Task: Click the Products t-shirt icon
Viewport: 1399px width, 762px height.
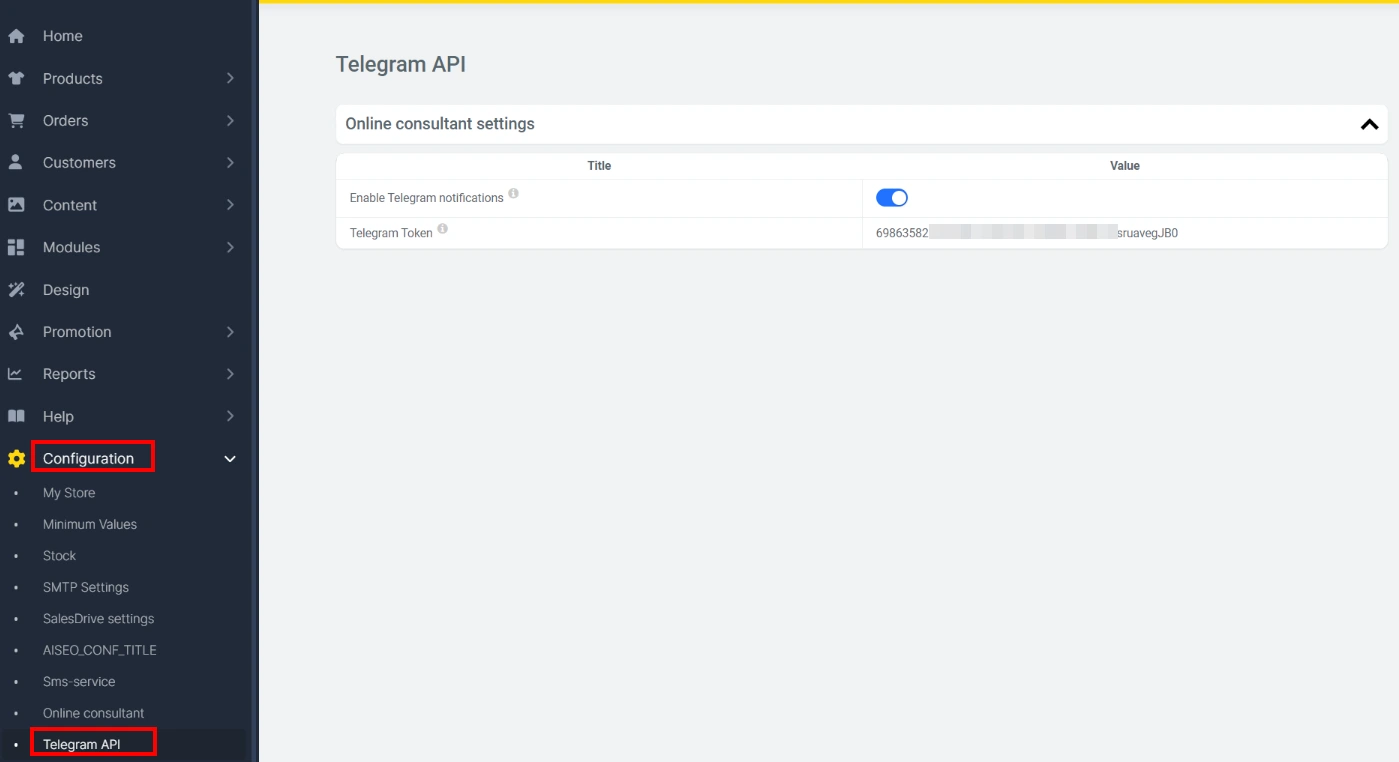Action: pos(16,78)
